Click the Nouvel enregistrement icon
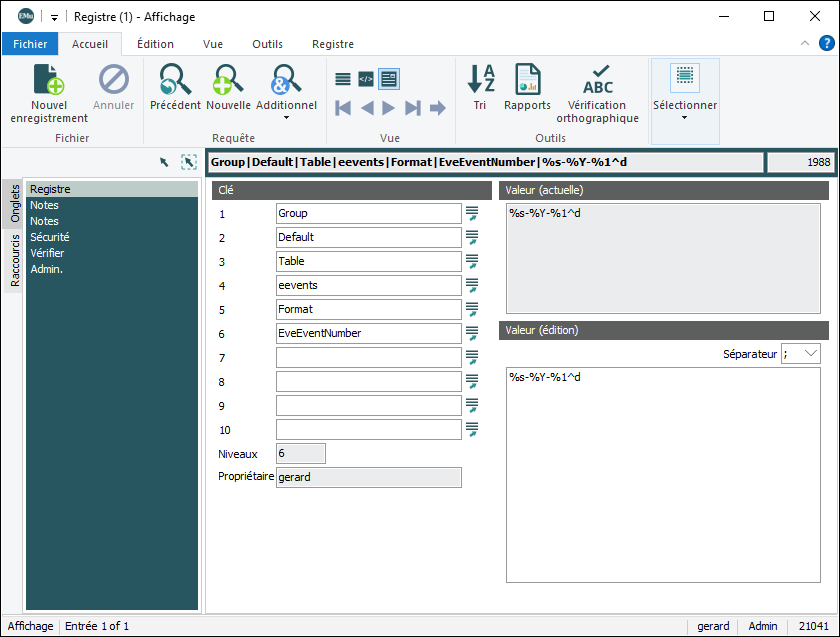Image resolution: width=840 pixels, height=637 pixels. click(49, 81)
